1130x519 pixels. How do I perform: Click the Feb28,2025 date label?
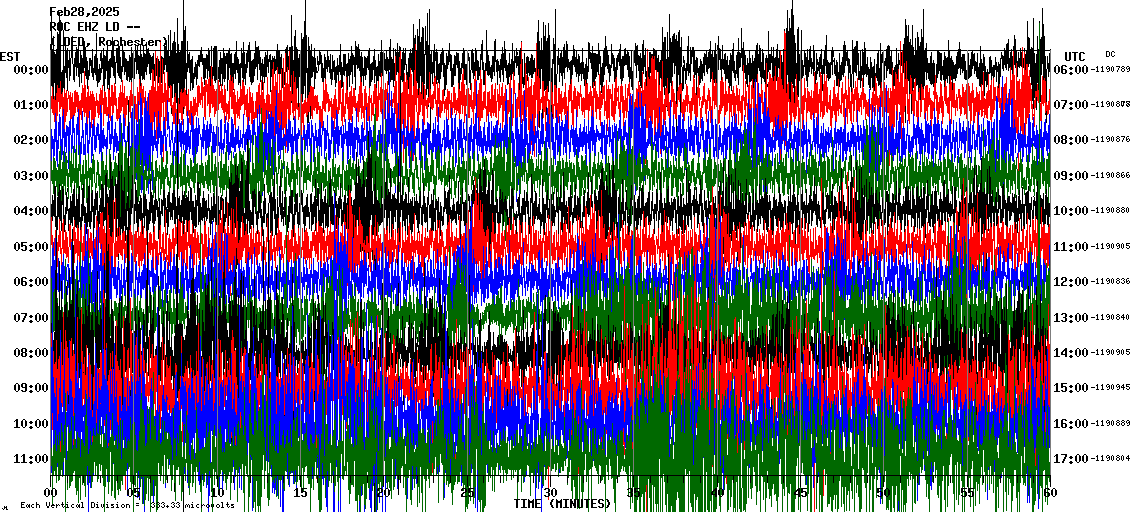click(x=84, y=12)
